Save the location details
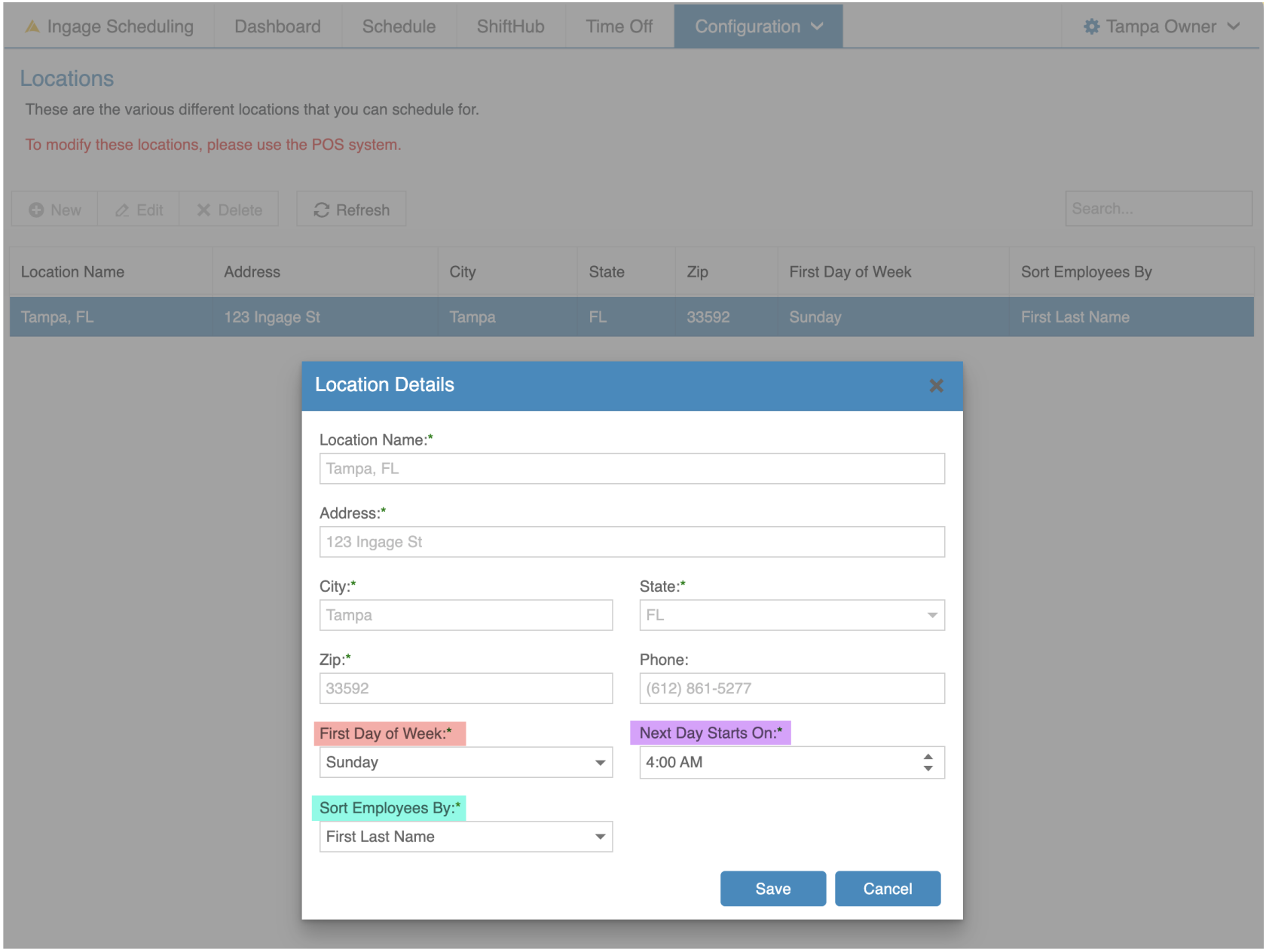The width and height of the screenshot is (1266, 952). click(x=772, y=889)
